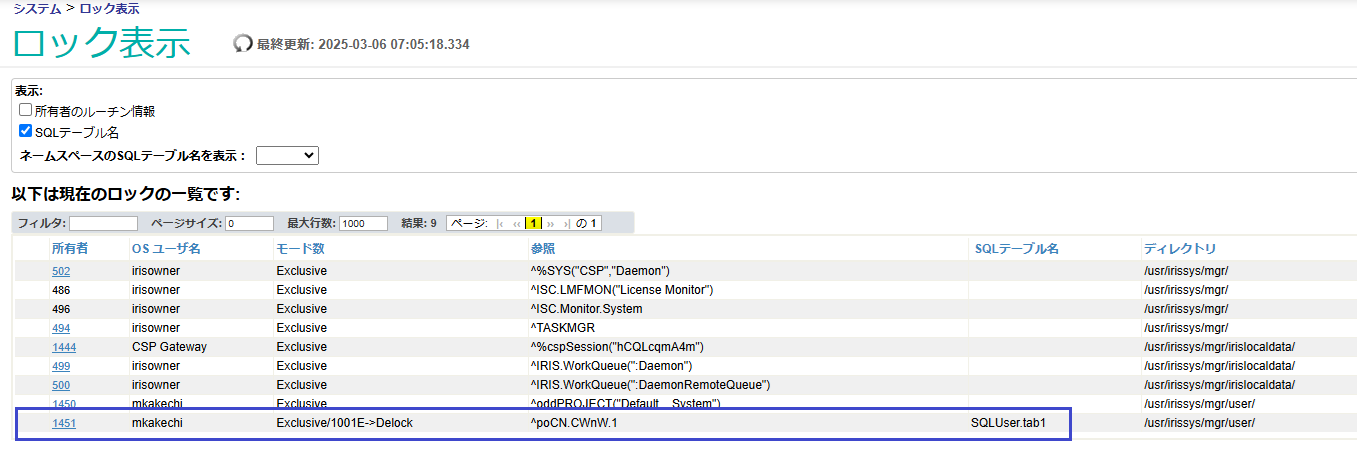The height and width of the screenshot is (455, 1357).
Task: Click the ページサイズ input field
Action: 249,223
